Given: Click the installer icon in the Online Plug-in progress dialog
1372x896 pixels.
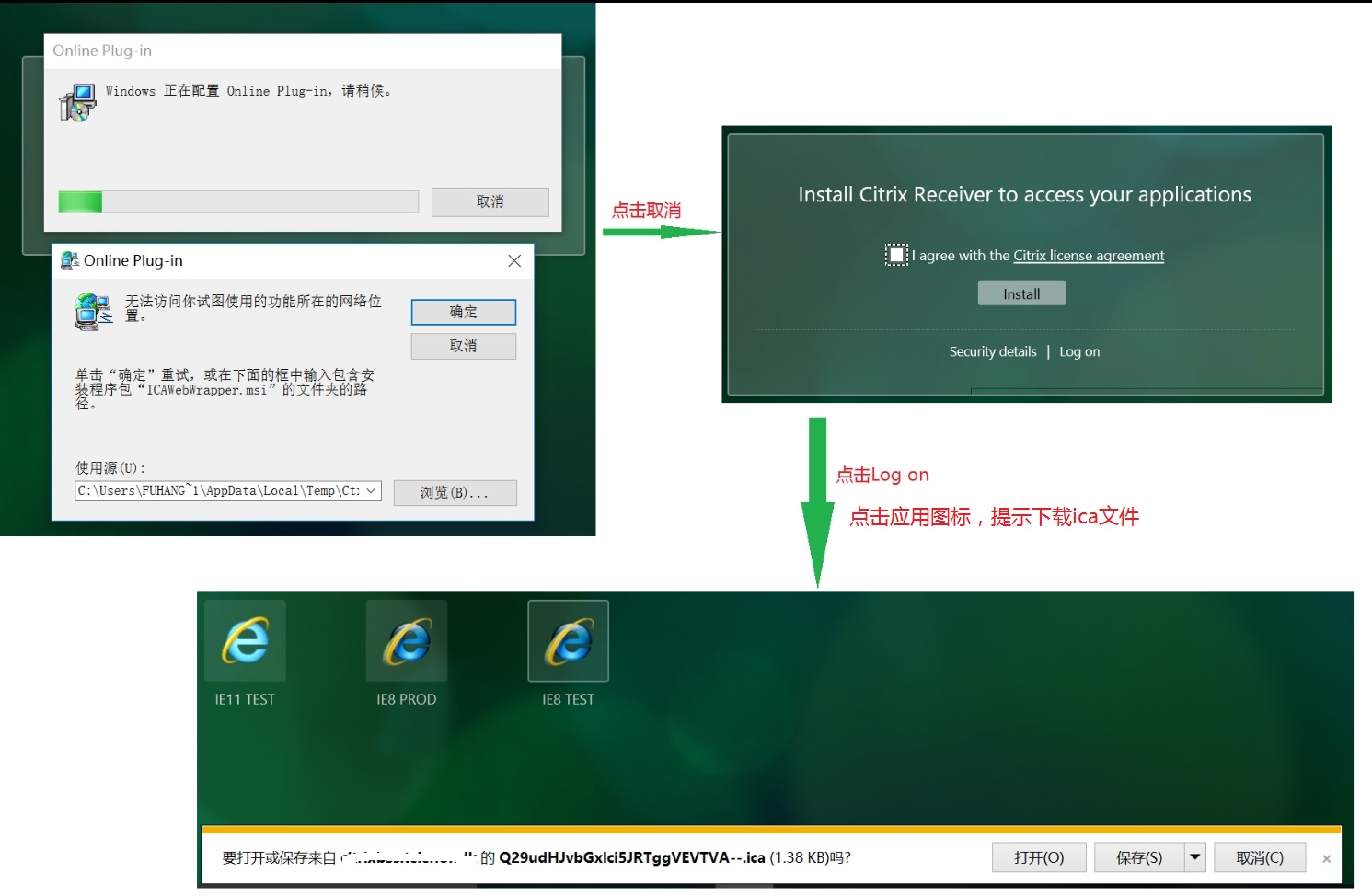Looking at the screenshot, I should pos(77,102).
